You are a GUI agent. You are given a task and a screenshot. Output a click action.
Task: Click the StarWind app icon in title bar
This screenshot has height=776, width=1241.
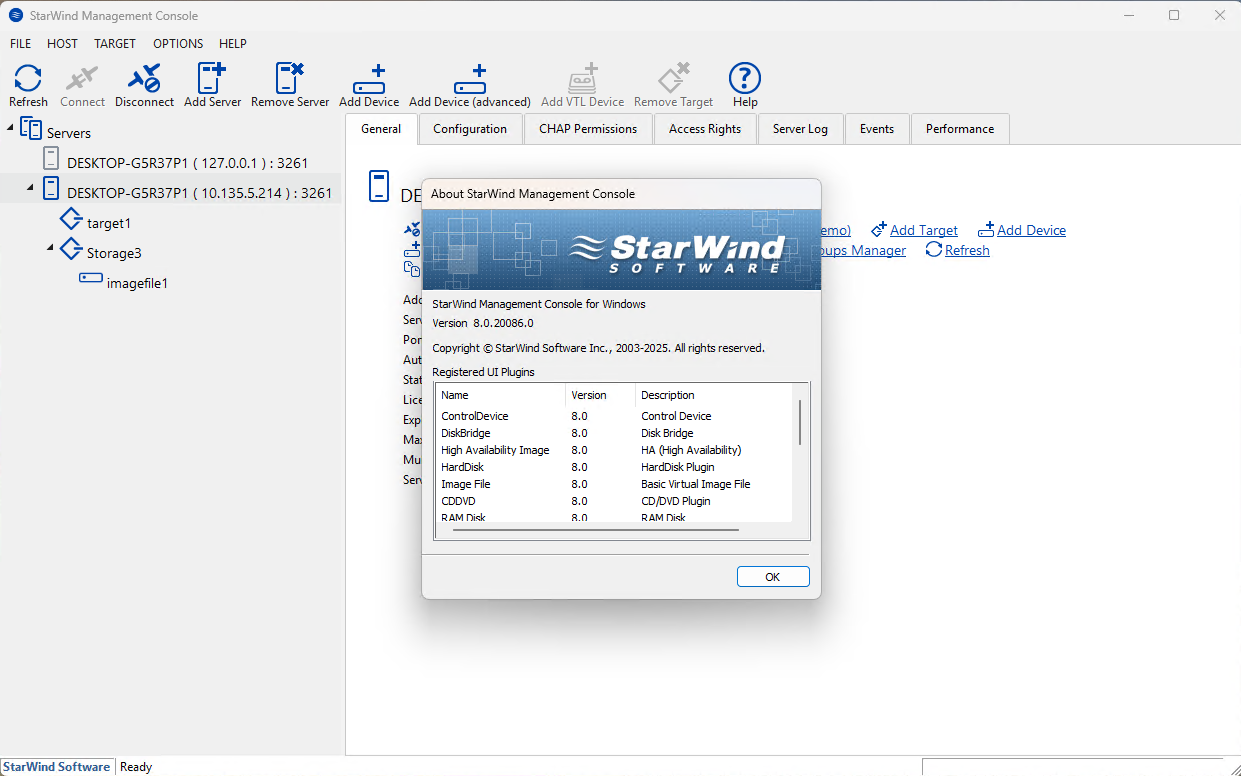[x=16, y=15]
